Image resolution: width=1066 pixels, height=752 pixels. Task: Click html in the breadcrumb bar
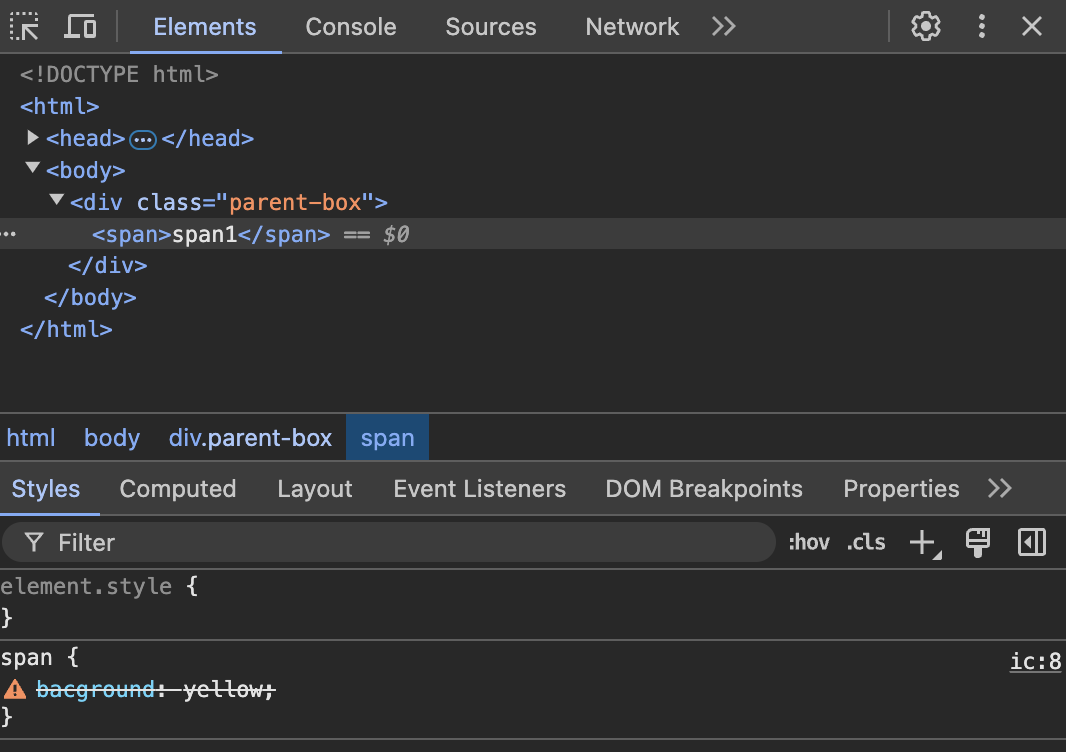(31, 438)
